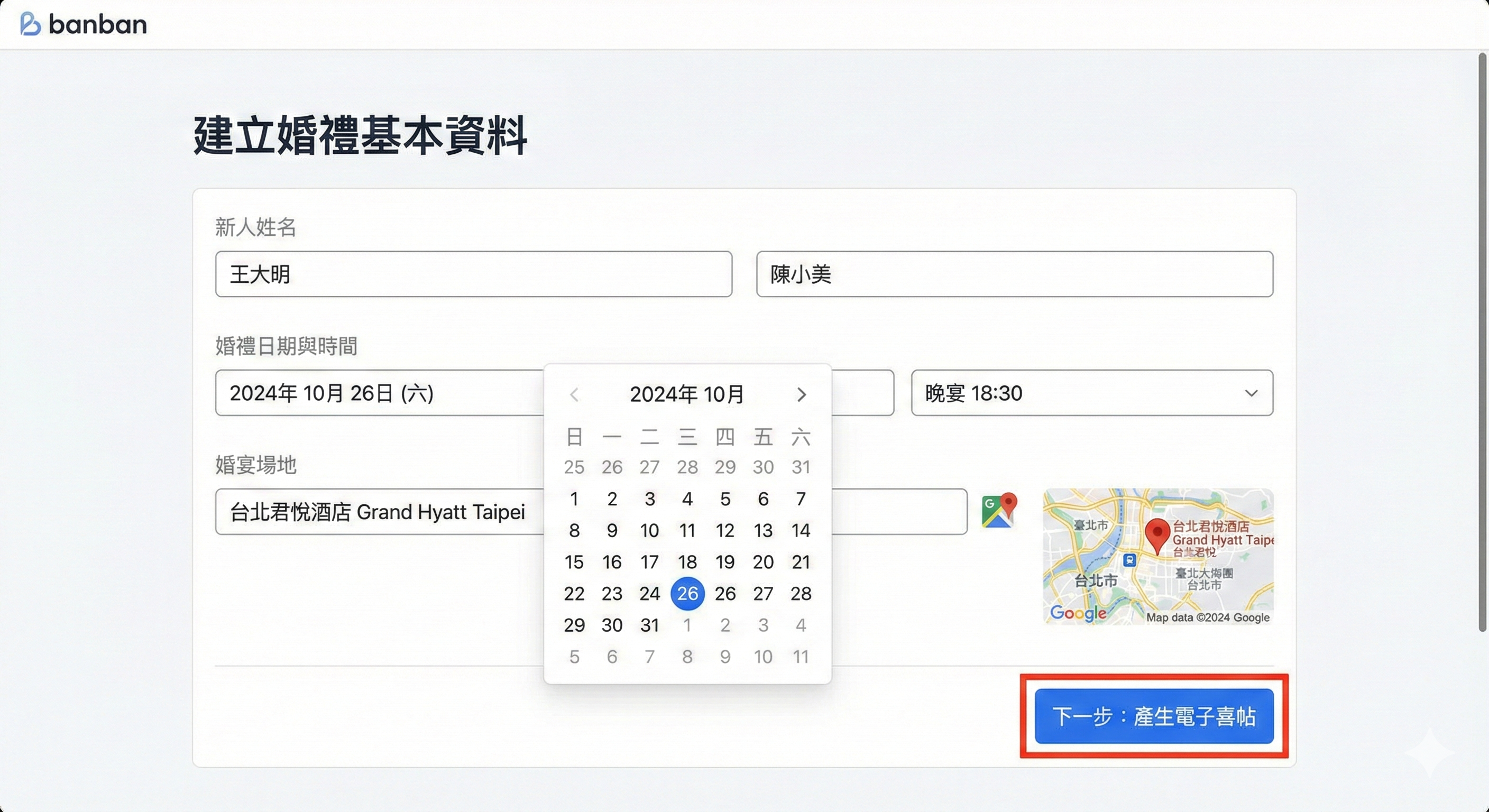Select November 1 in the calendar grid
This screenshot has width=1489, height=812.
[x=687, y=625]
